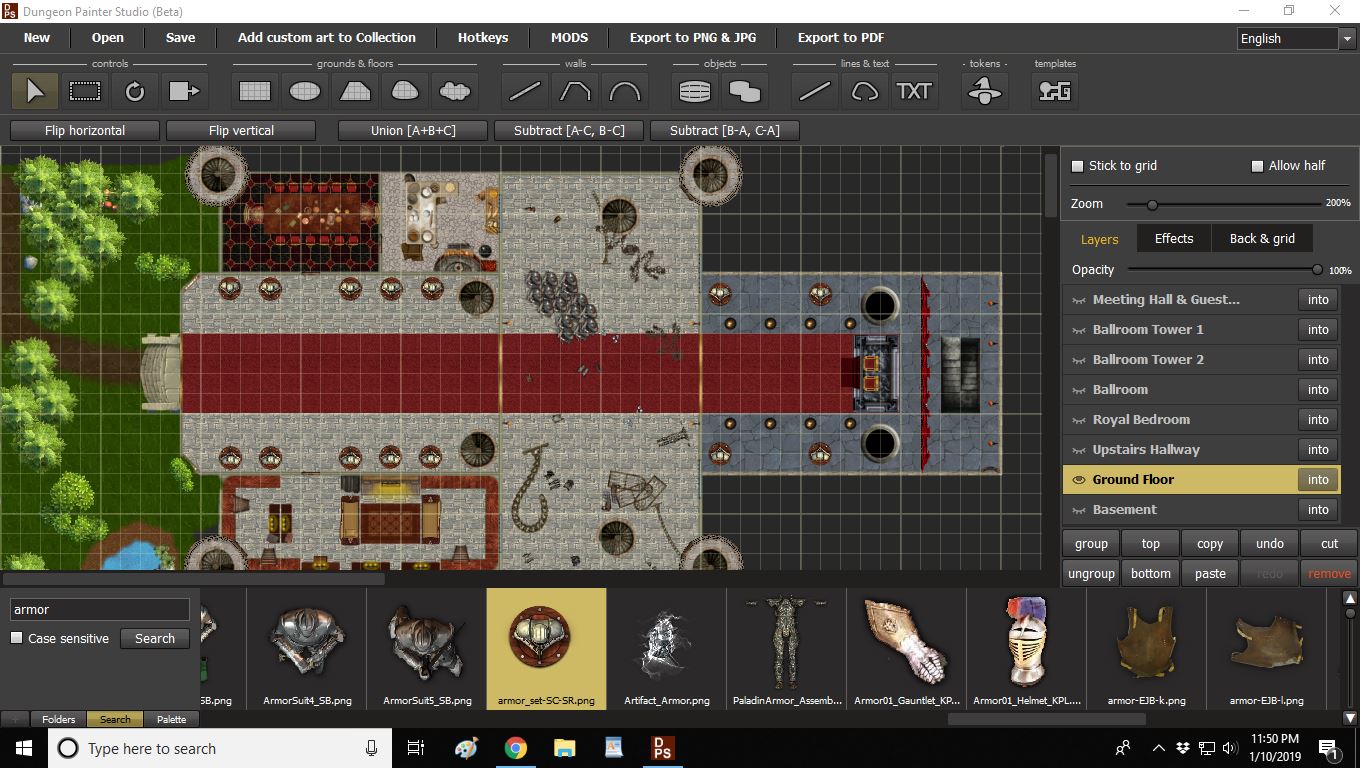Image resolution: width=1360 pixels, height=768 pixels.
Task: Show the hidden Basement layer
Action: point(1079,510)
